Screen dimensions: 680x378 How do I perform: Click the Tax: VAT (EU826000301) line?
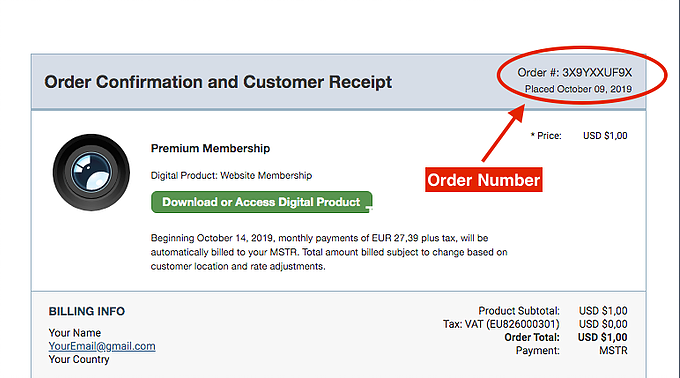point(501,324)
